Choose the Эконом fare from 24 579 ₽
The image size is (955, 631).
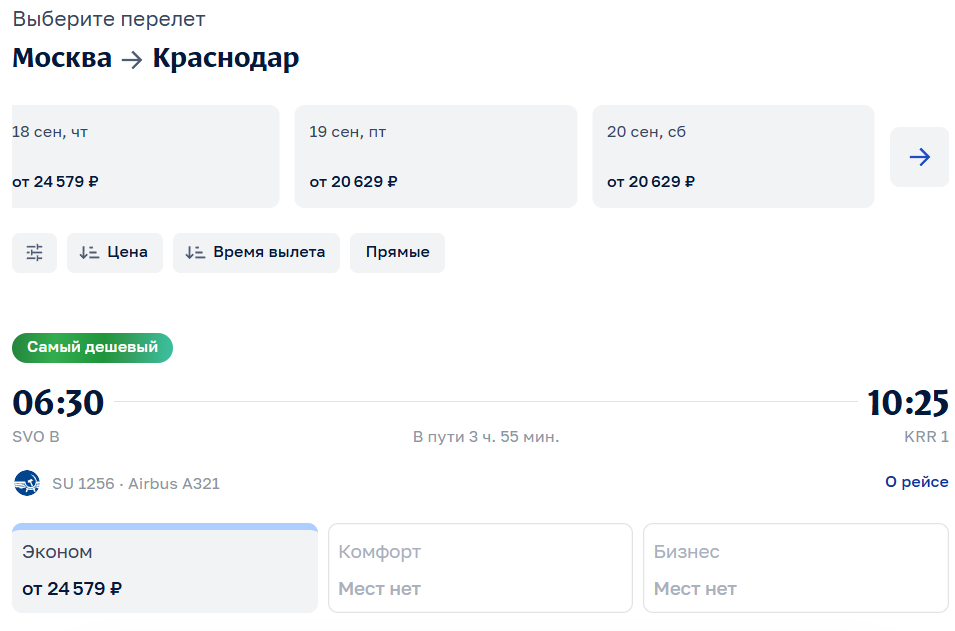click(x=165, y=569)
